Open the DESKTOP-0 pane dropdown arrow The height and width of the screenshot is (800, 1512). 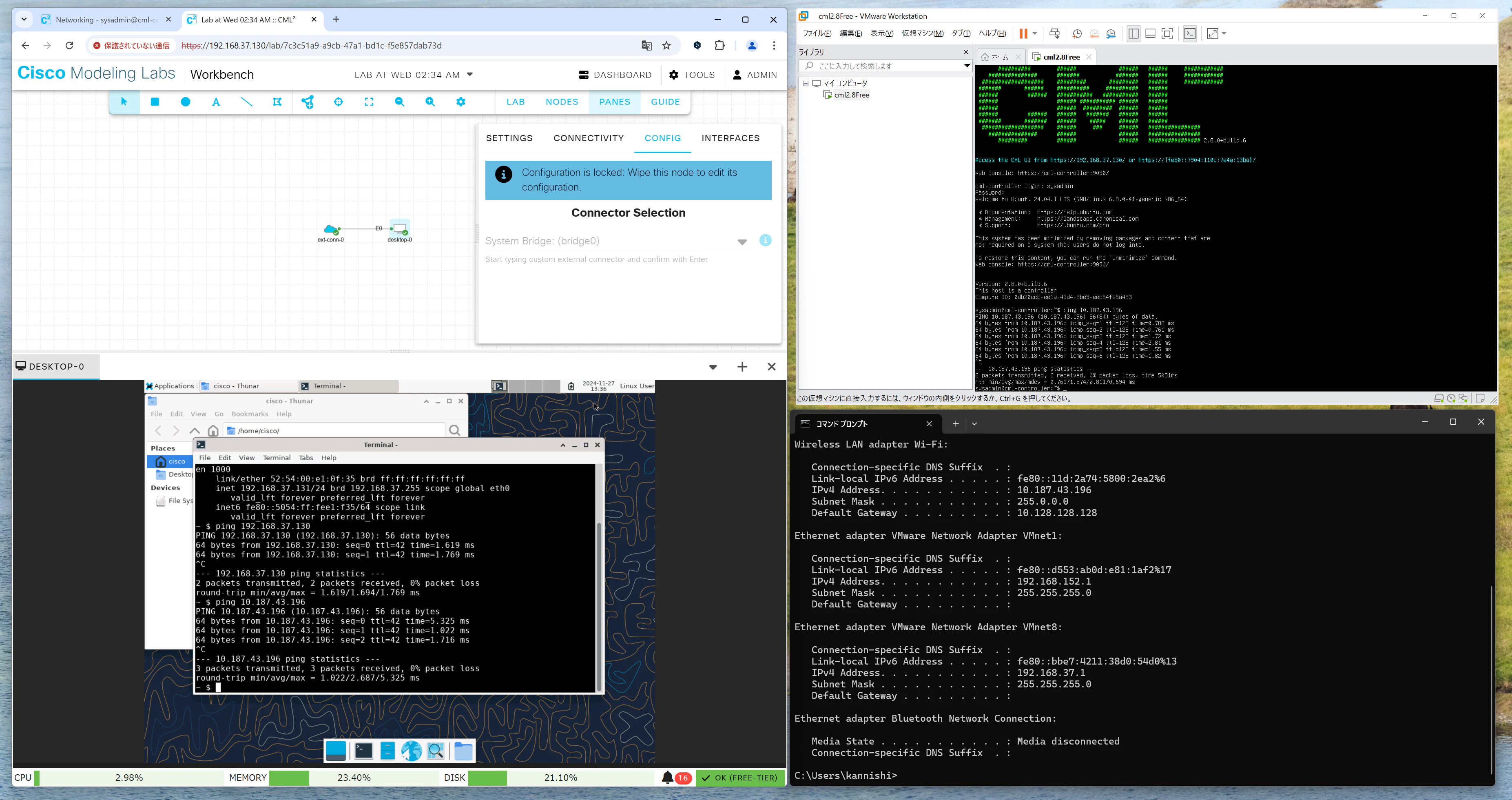click(x=713, y=368)
